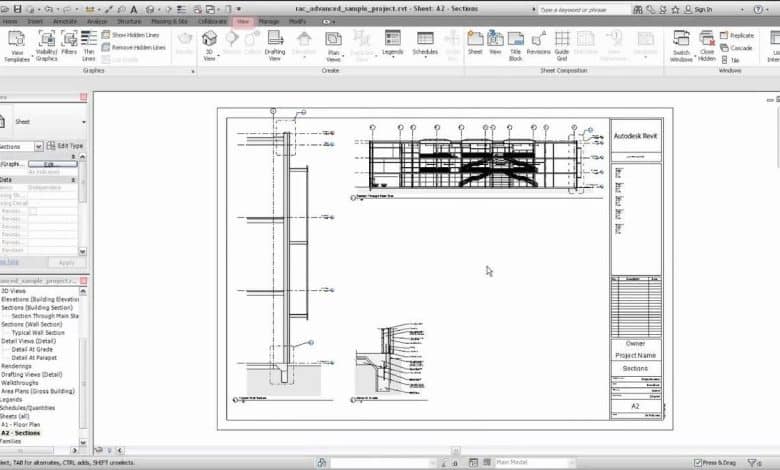Click Remove Hidden Lines
780x470 pixels.
[x=134, y=47]
